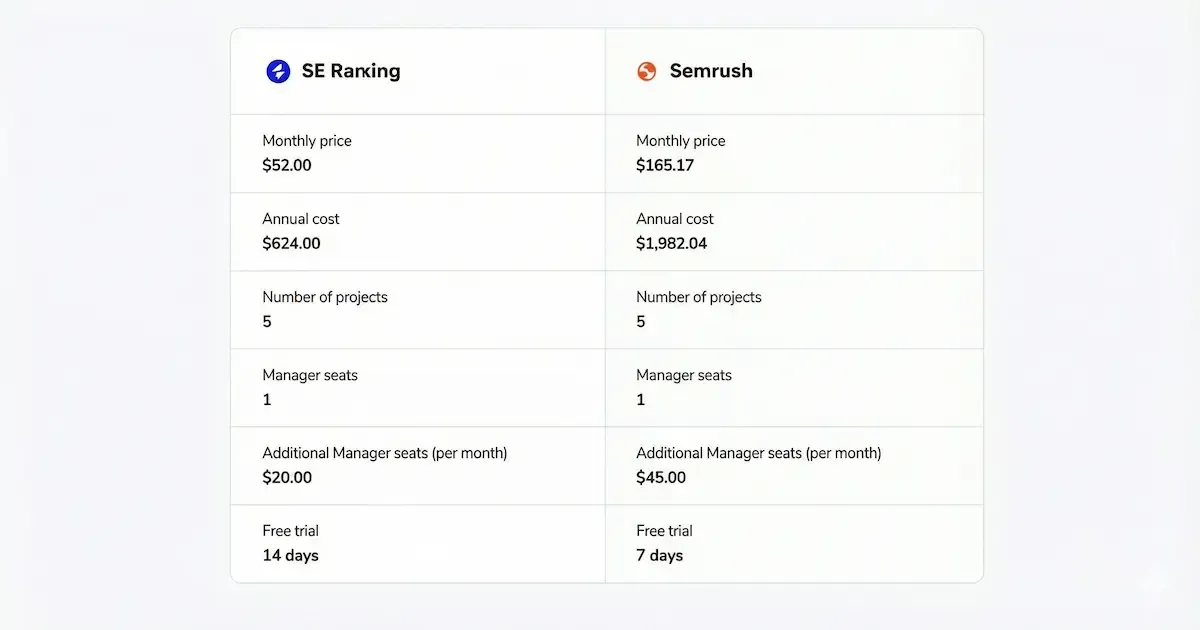Click Semrush annual cost $1,982.04
The width and height of the screenshot is (1200, 630).
click(671, 244)
